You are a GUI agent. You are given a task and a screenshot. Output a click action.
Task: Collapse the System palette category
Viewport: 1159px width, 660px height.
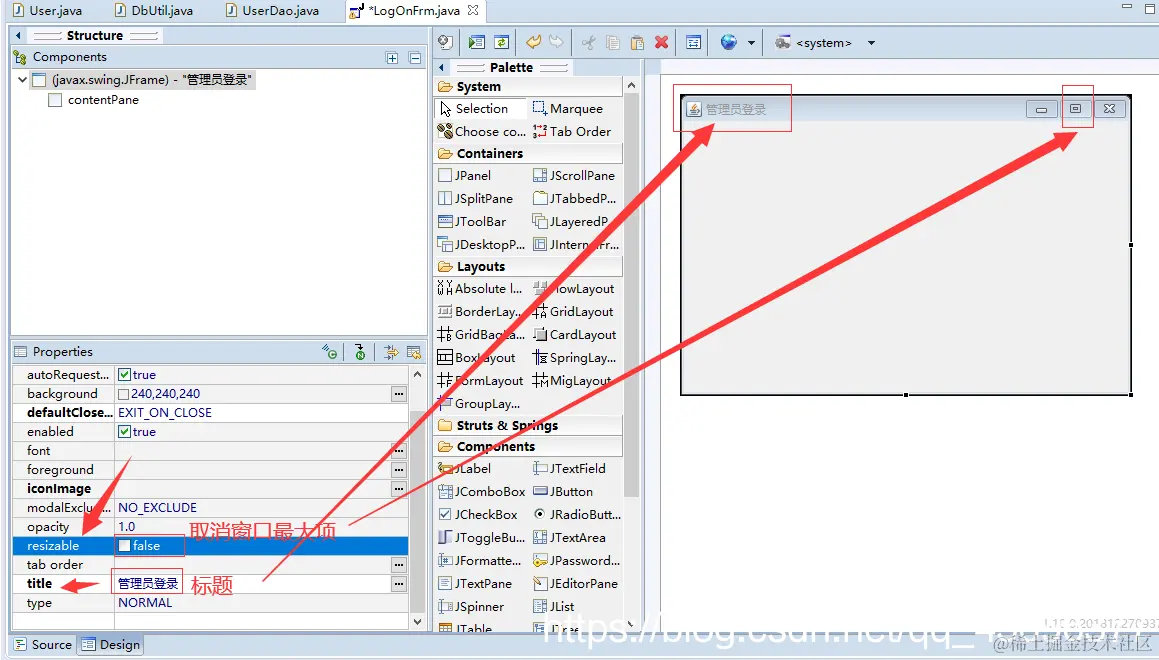tap(528, 86)
